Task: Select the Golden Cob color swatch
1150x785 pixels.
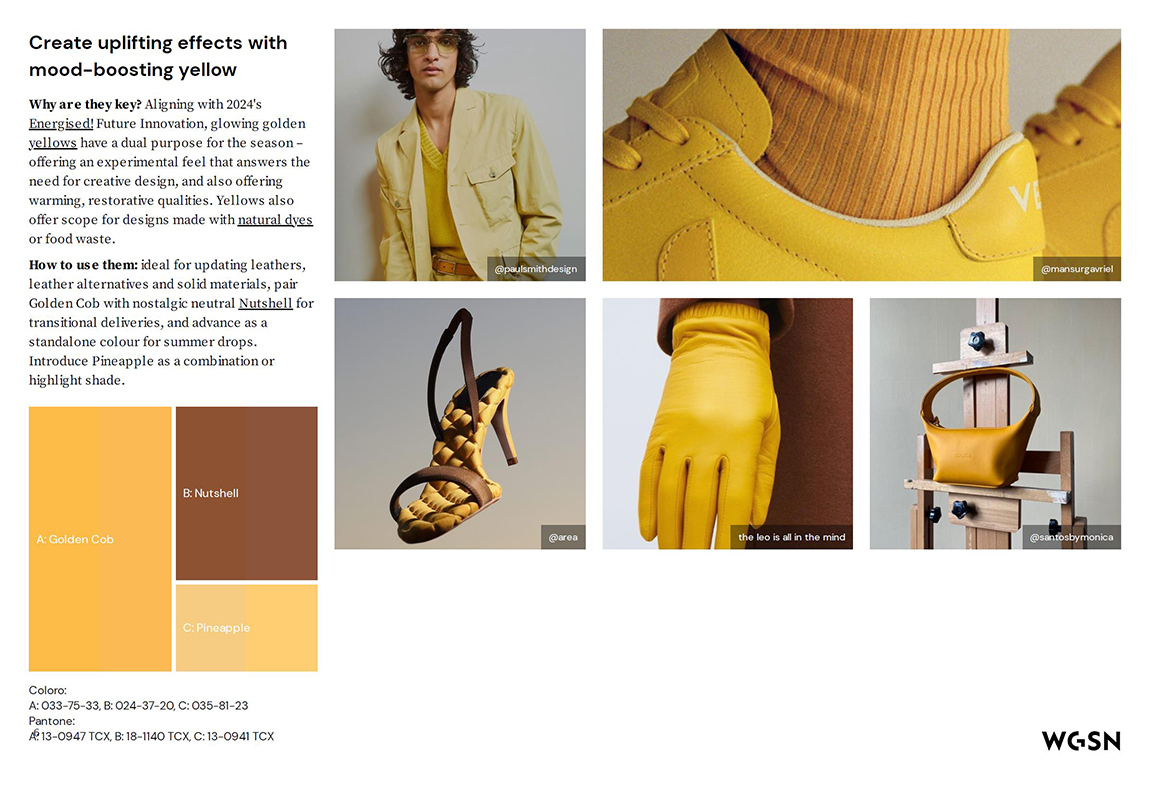Action: tap(100, 539)
